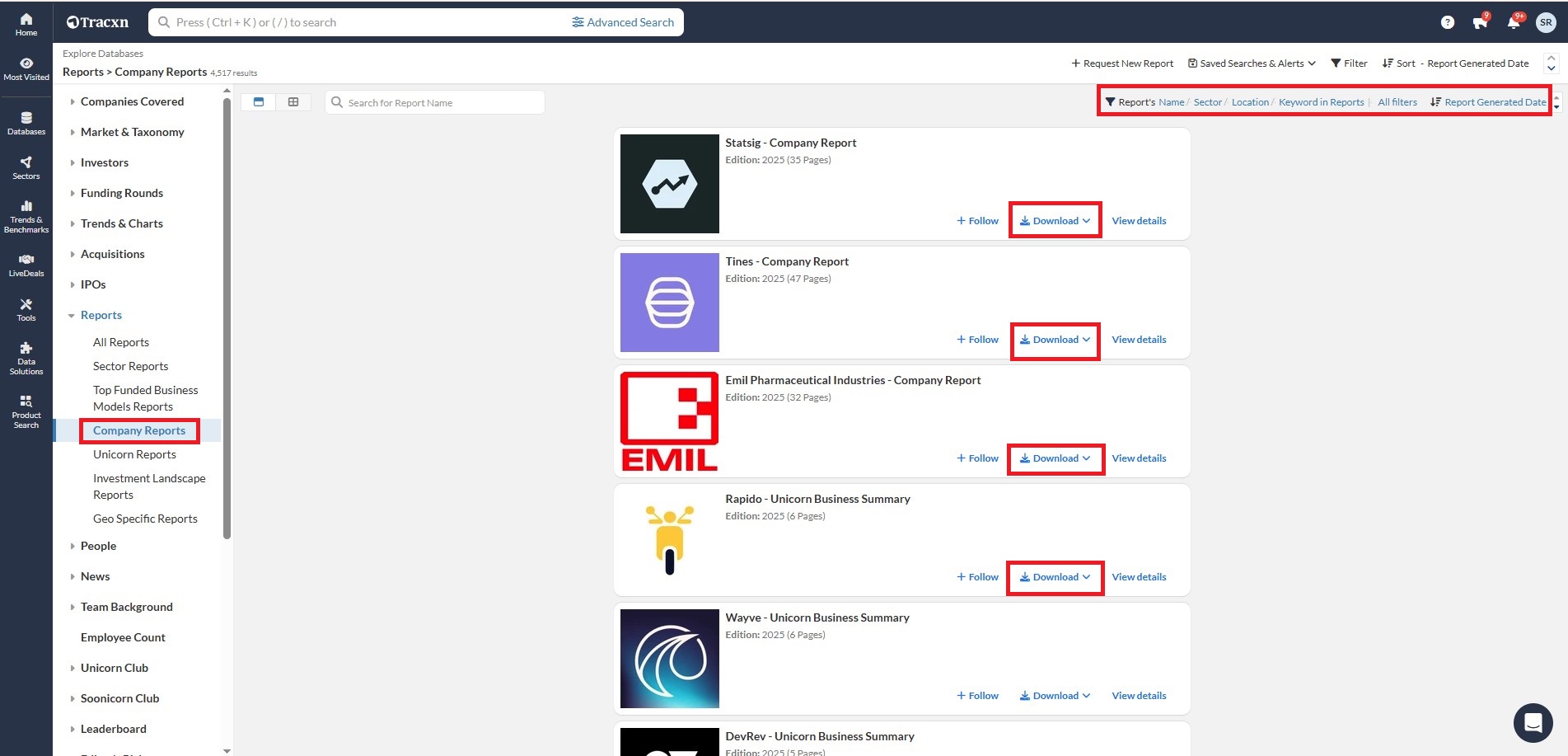Open the Databases sidebar icon
The width and height of the screenshot is (1568, 756).
[x=26, y=123]
